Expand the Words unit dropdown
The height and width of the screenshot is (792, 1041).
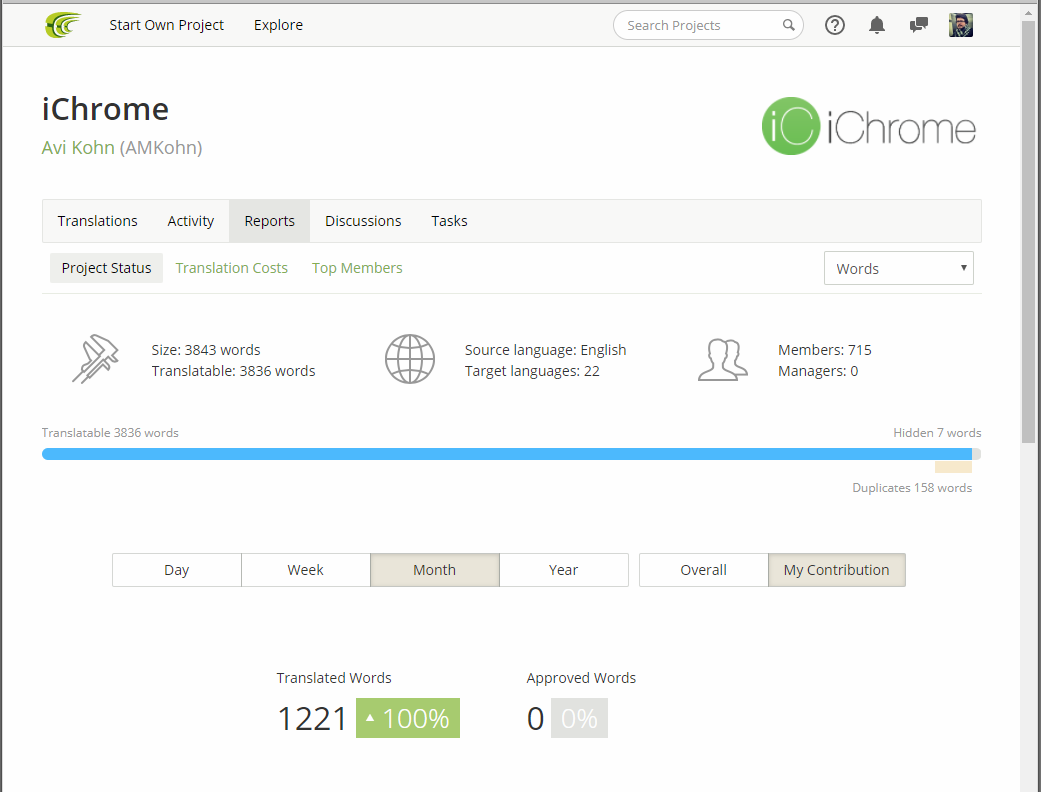[x=898, y=268]
